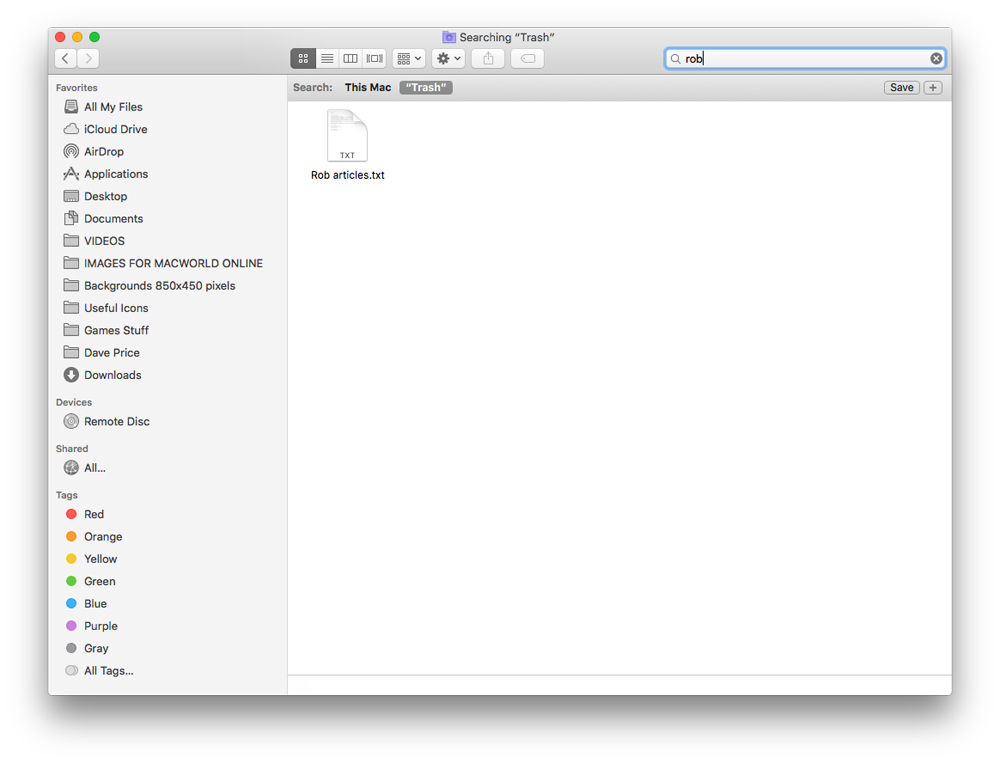Open Documents in sidebar
Screen dimensions: 1000x764
tap(114, 219)
